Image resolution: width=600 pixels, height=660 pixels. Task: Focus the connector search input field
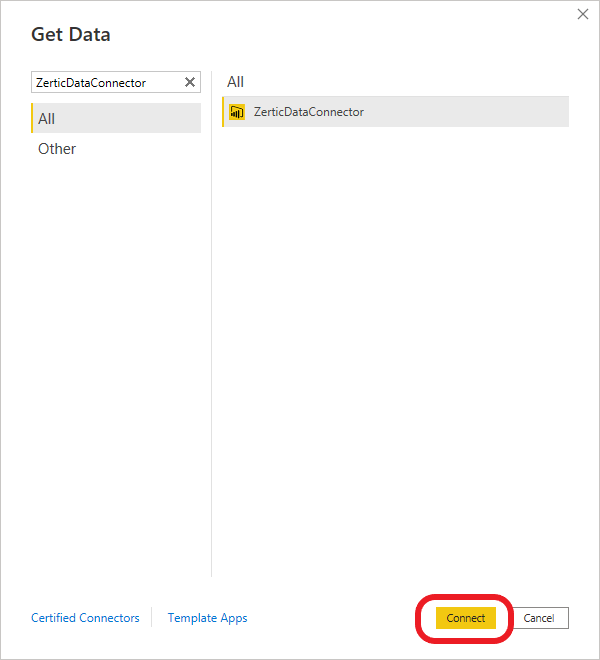(x=105, y=83)
